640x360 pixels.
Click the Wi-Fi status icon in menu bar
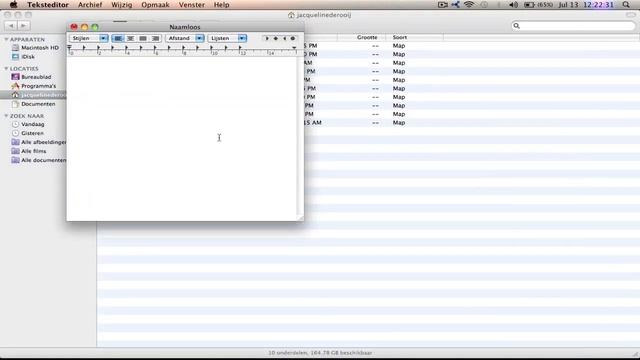469,4
